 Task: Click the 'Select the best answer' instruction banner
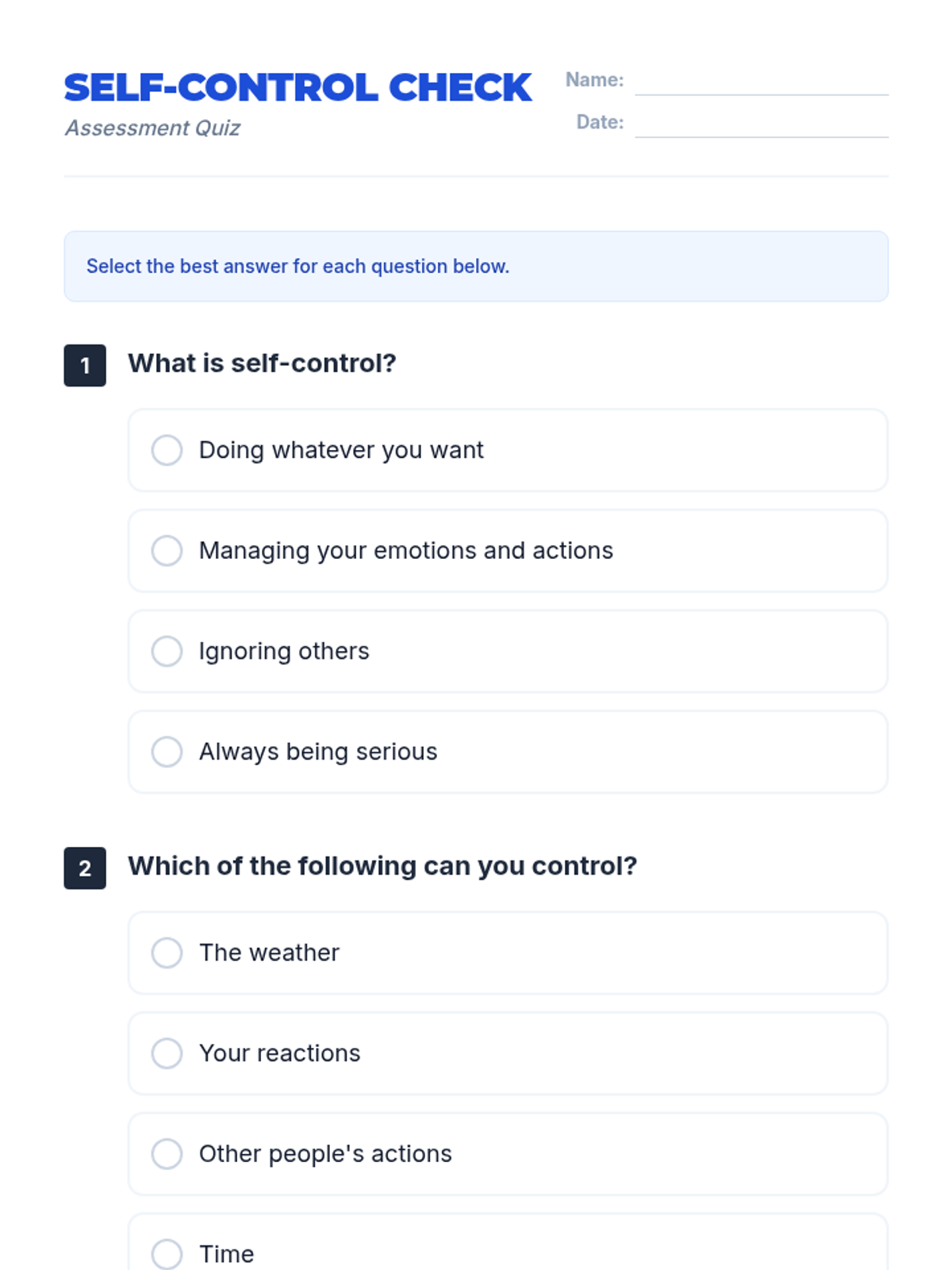tap(476, 266)
